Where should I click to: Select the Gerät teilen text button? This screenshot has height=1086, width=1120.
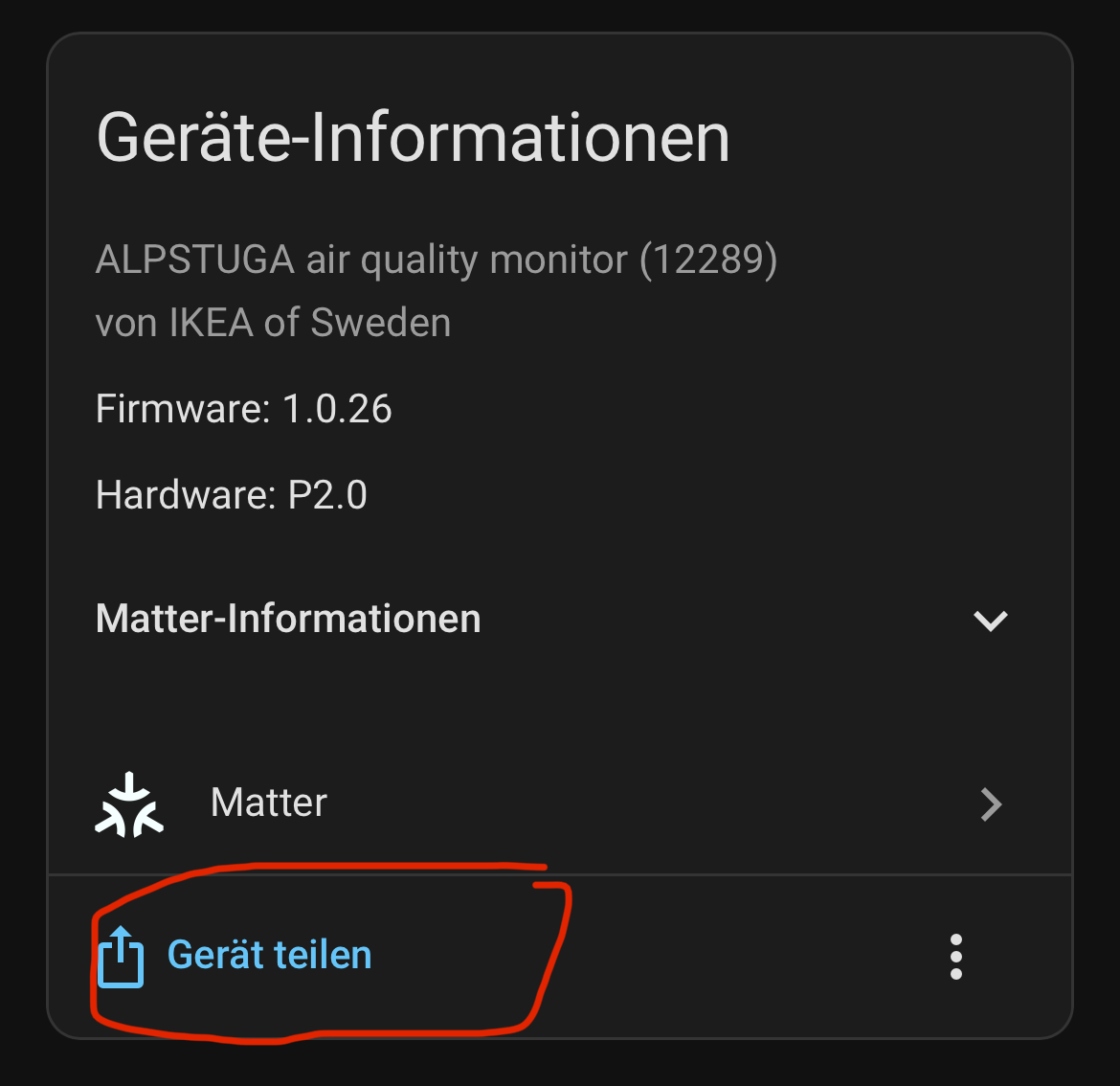[269, 955]
